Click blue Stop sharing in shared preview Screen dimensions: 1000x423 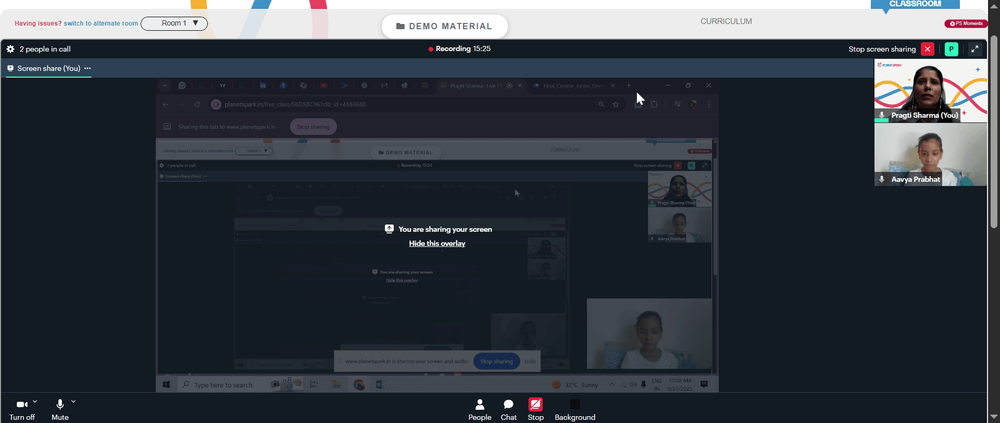496,361
